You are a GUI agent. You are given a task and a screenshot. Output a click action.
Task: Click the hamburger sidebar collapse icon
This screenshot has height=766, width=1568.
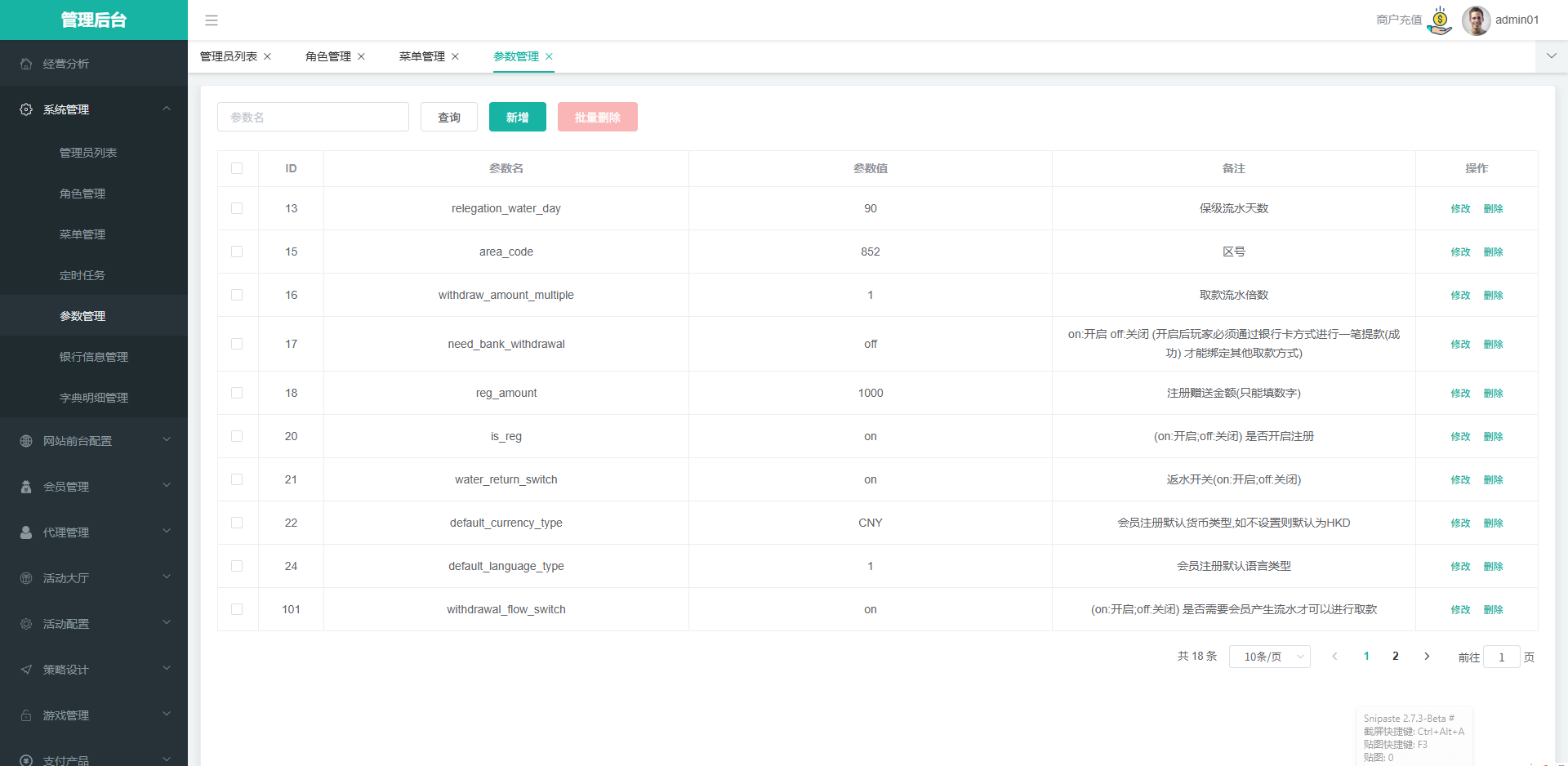[x=212, y=20]
